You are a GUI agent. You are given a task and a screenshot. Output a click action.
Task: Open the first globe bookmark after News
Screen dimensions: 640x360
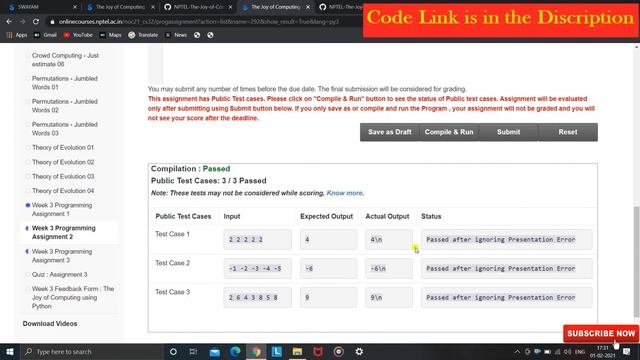click(x=197, y=35)
